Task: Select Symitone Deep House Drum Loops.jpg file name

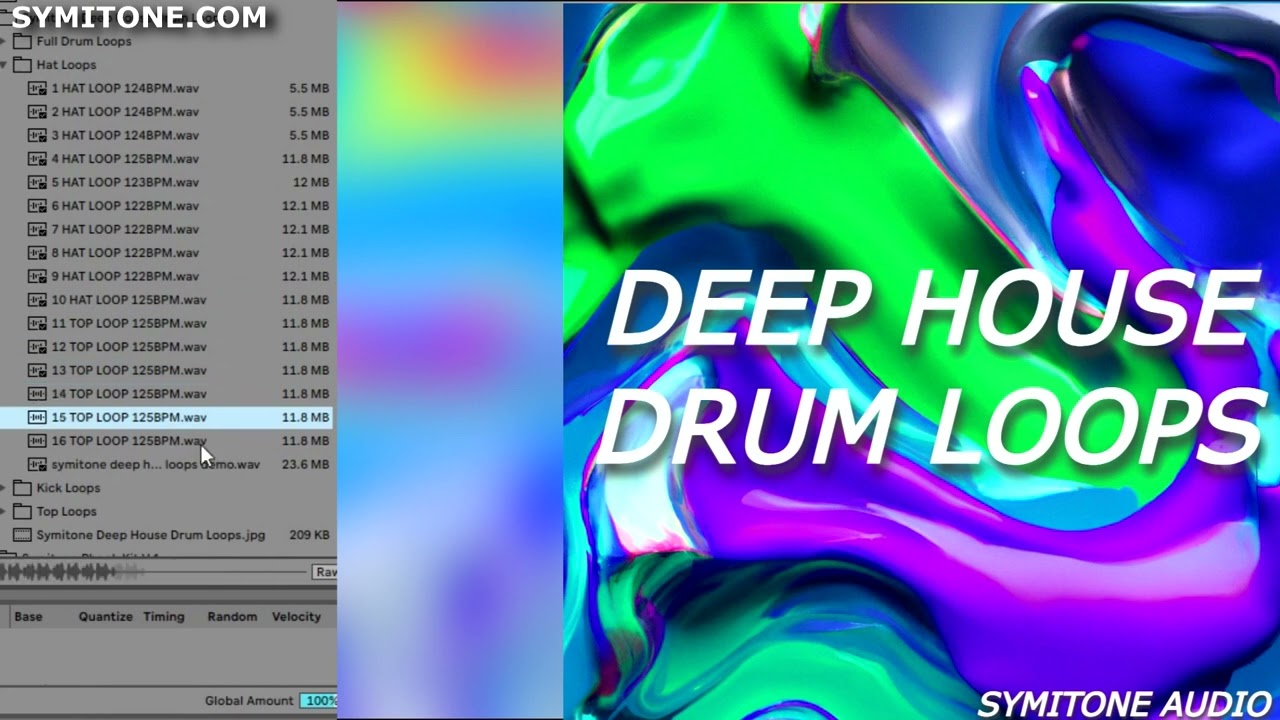Action: click(x=151, y=535)
